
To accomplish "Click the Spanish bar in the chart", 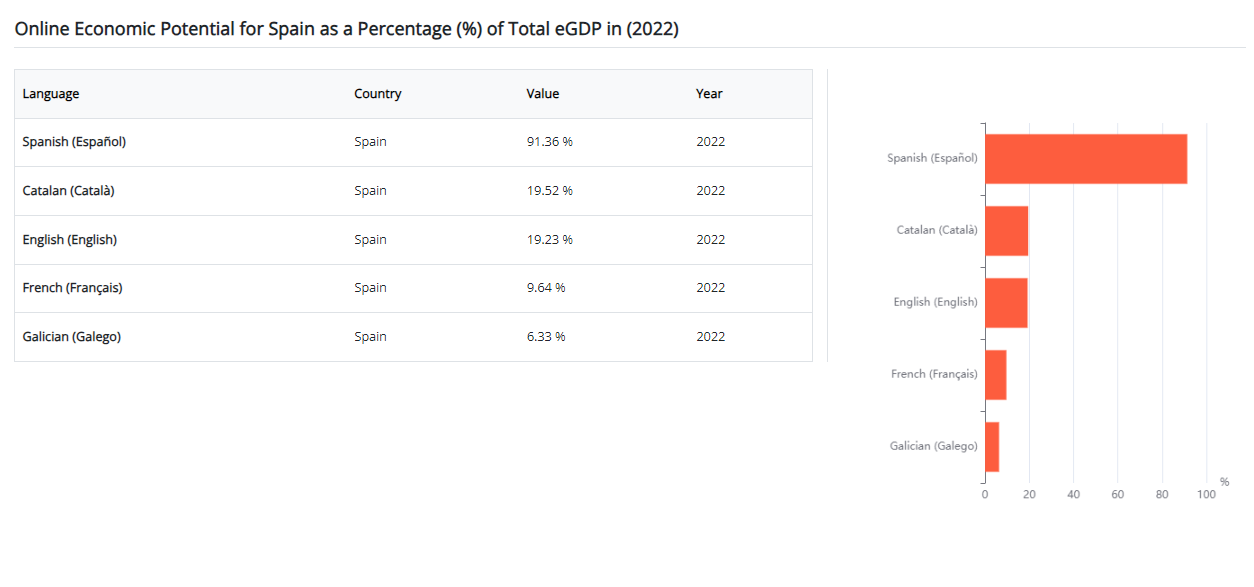I will point(1085,159).
